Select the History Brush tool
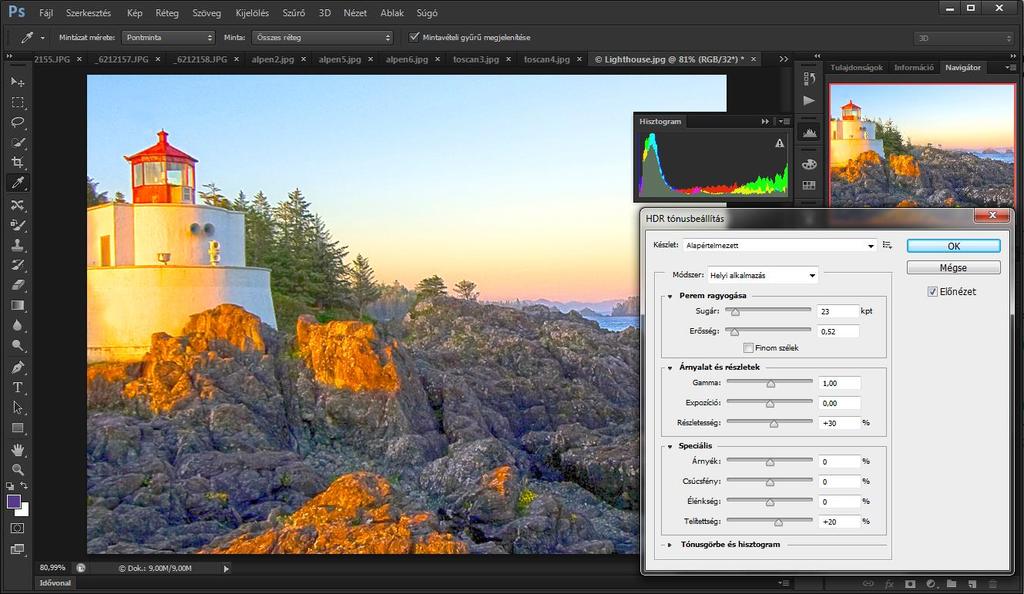 18,264
